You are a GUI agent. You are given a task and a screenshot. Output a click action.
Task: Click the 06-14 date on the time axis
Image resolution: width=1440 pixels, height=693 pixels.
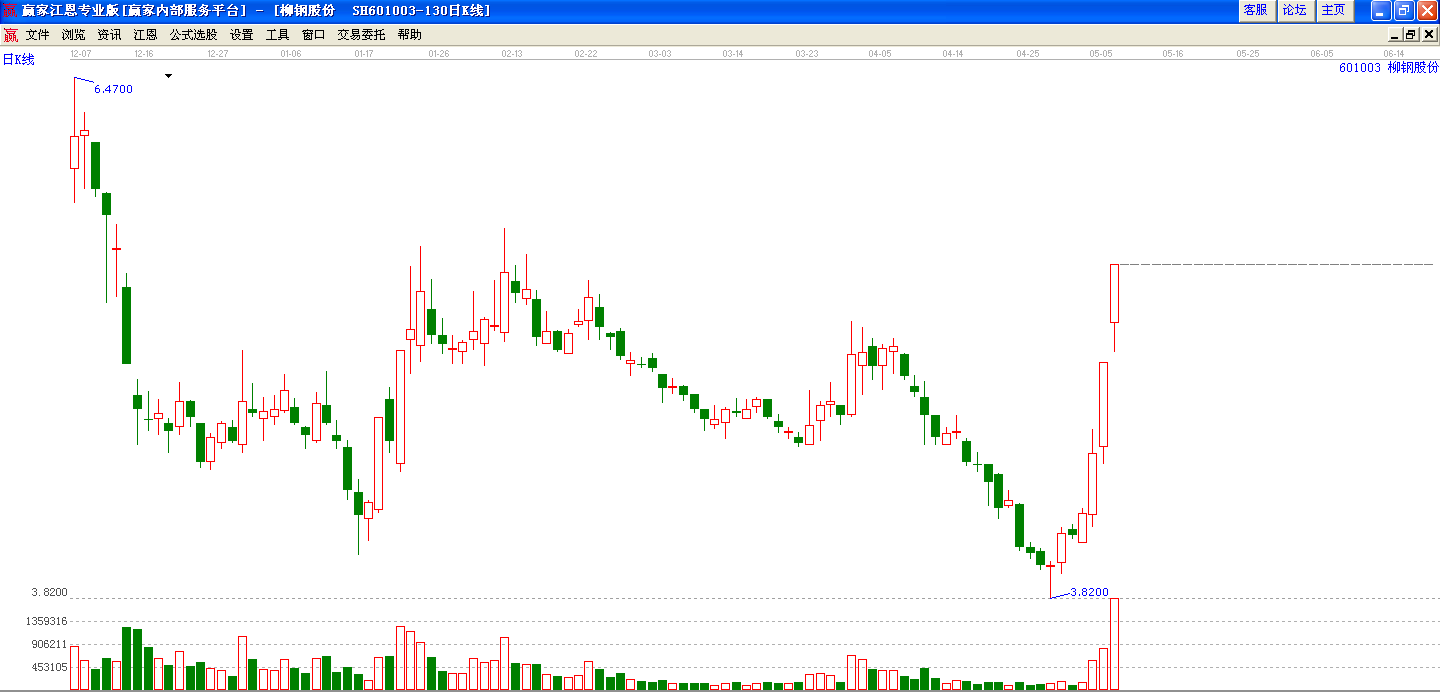1395,53
